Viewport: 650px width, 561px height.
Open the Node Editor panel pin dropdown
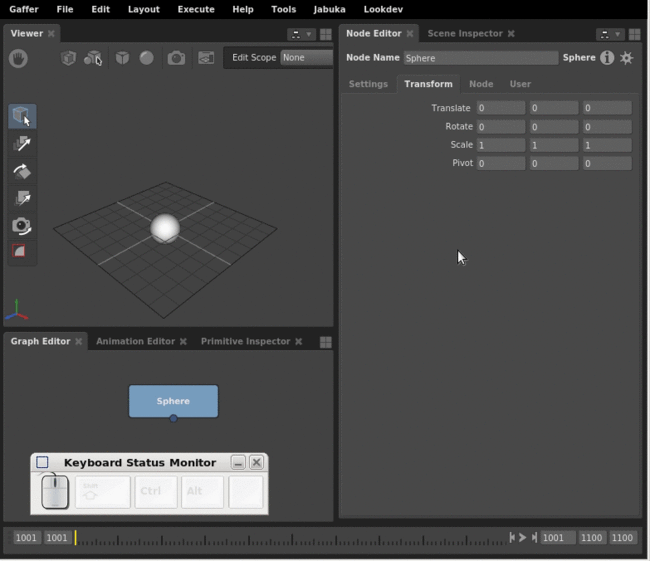point(610,34)
